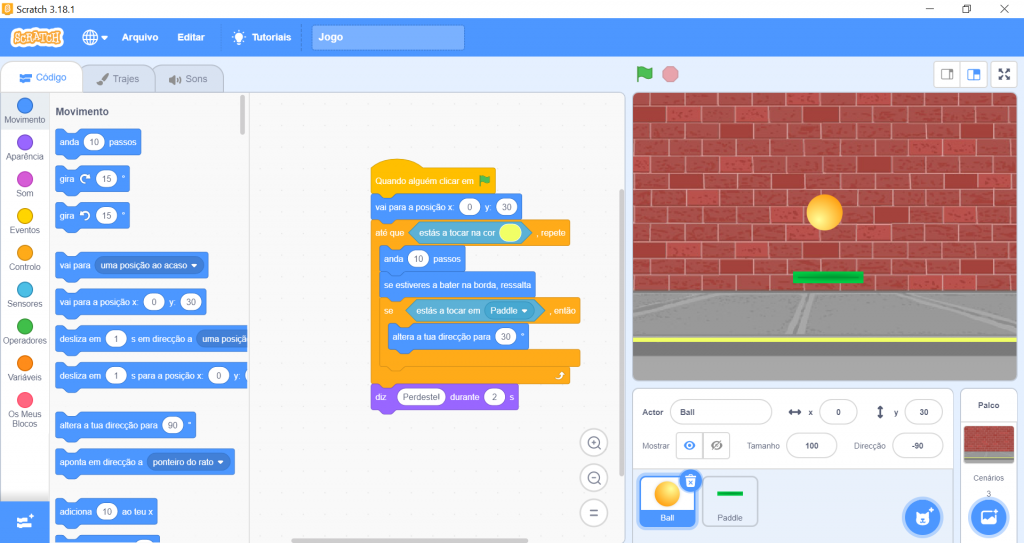The height and width of the screenshot is (543, 1024).
Task: Show the sprite with the eye button
Action: 690,446
